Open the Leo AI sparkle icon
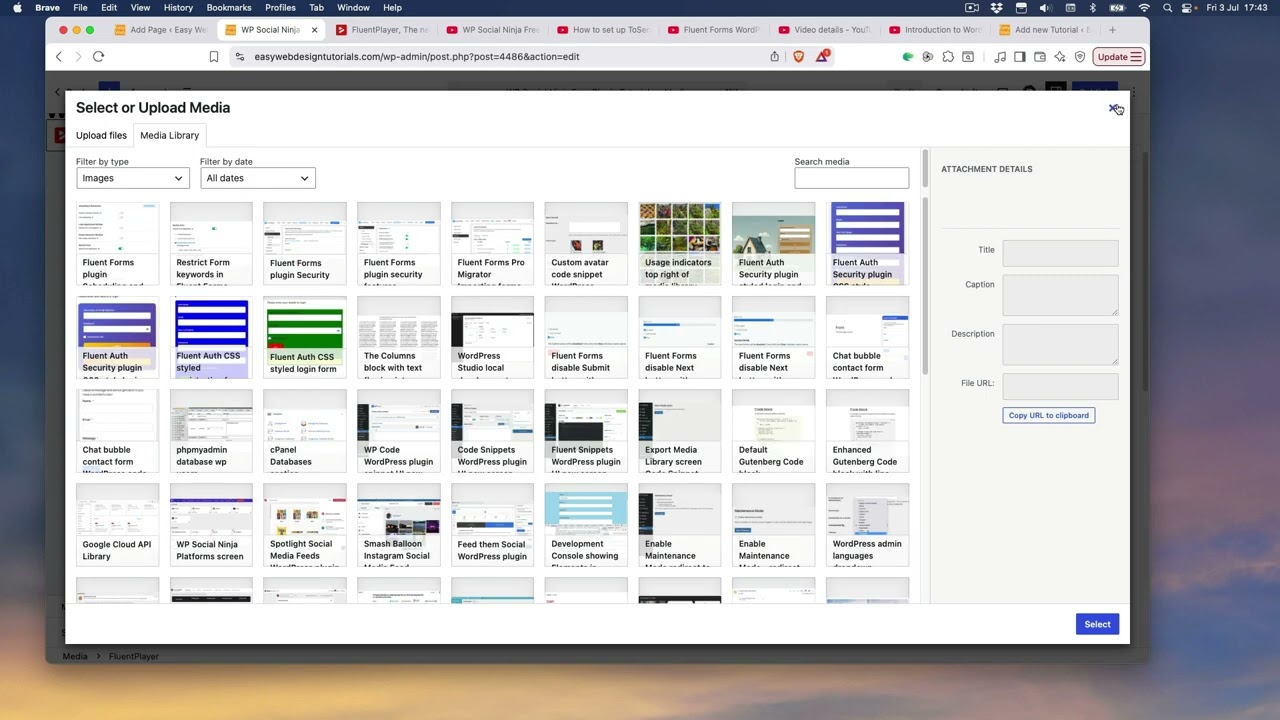The width and height of the screenshot is (1280, 720). 1060,57
